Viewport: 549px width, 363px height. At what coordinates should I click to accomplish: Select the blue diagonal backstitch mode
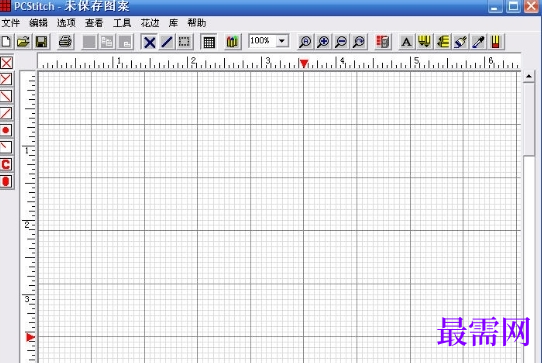pos(167,42)
